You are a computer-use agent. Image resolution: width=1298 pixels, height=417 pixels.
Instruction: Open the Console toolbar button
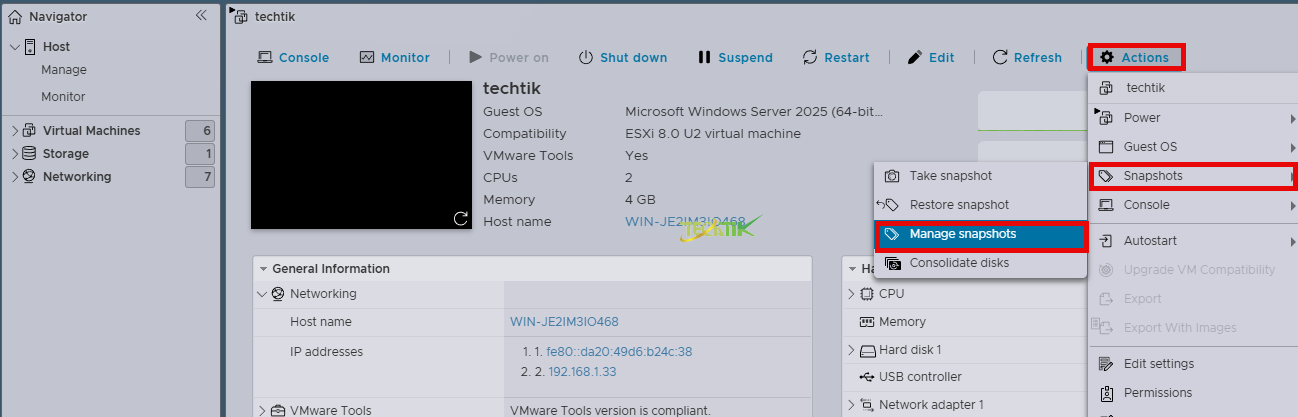tap(293, 57)
